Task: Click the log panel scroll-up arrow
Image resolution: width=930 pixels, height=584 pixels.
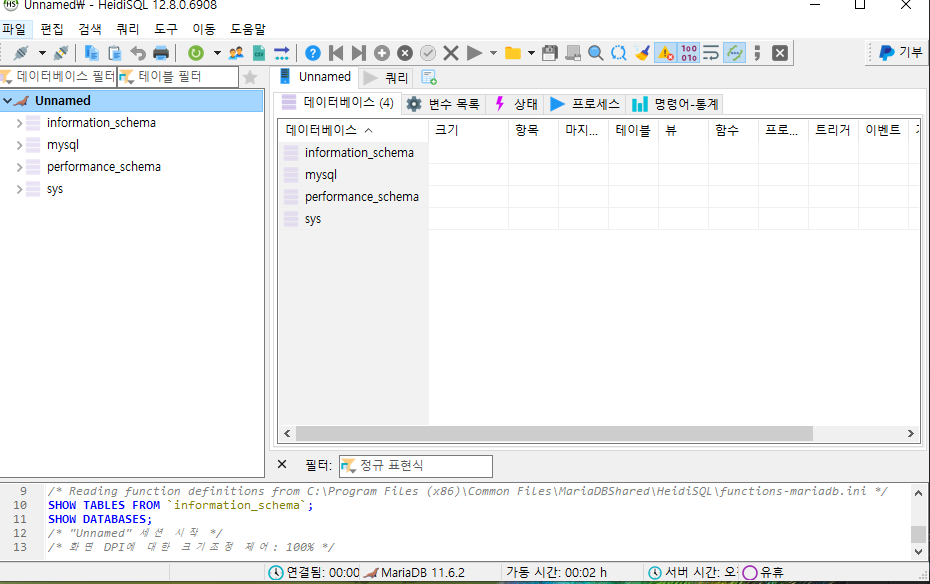Action: click(918, 493)
